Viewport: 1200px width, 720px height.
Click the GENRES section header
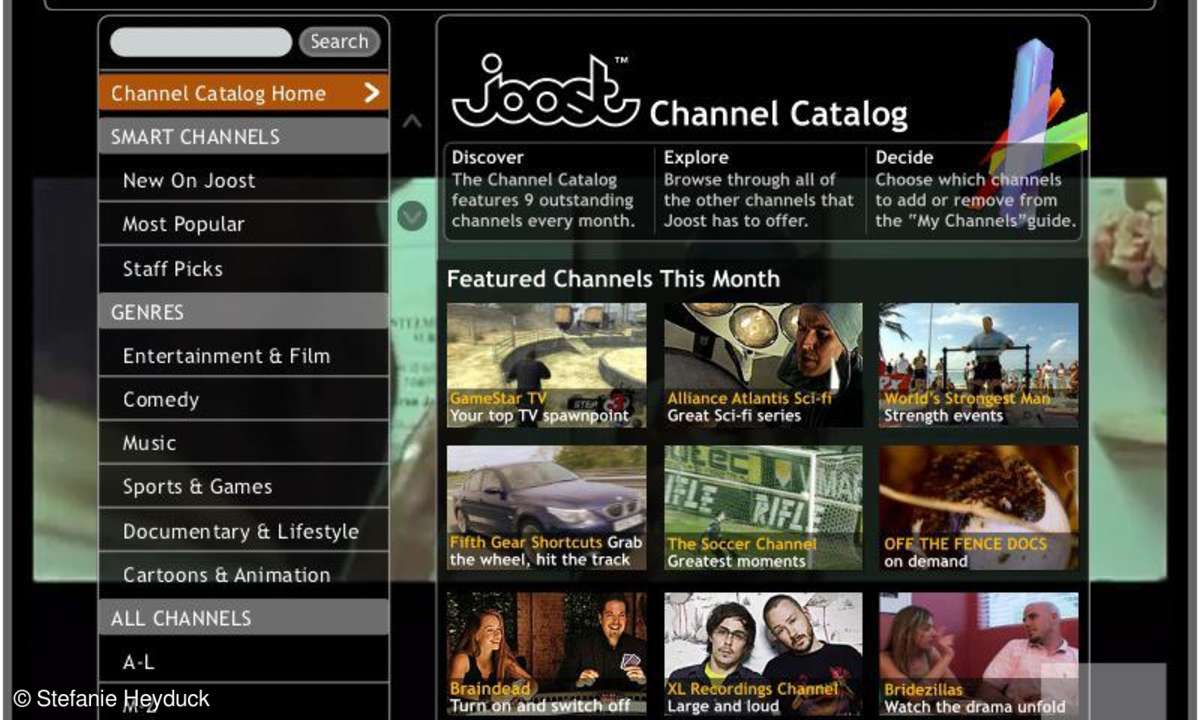[243, 312]
